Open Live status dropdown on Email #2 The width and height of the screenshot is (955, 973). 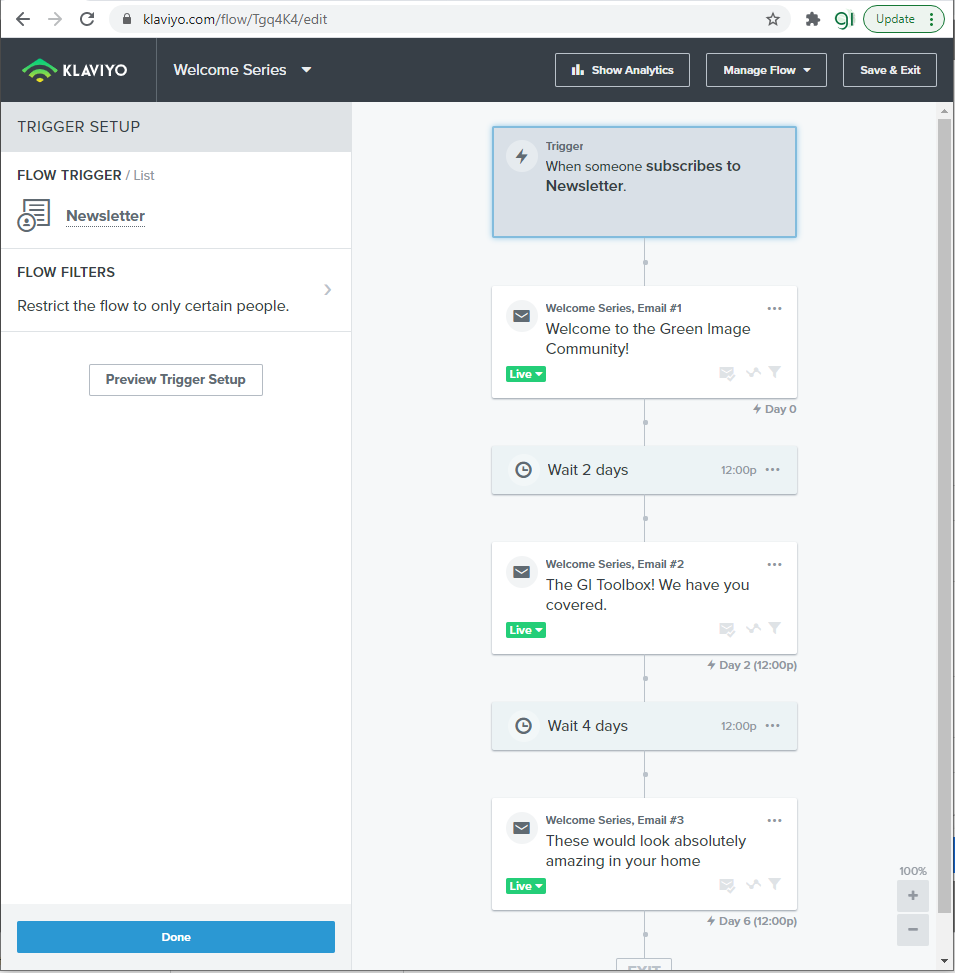526,630
